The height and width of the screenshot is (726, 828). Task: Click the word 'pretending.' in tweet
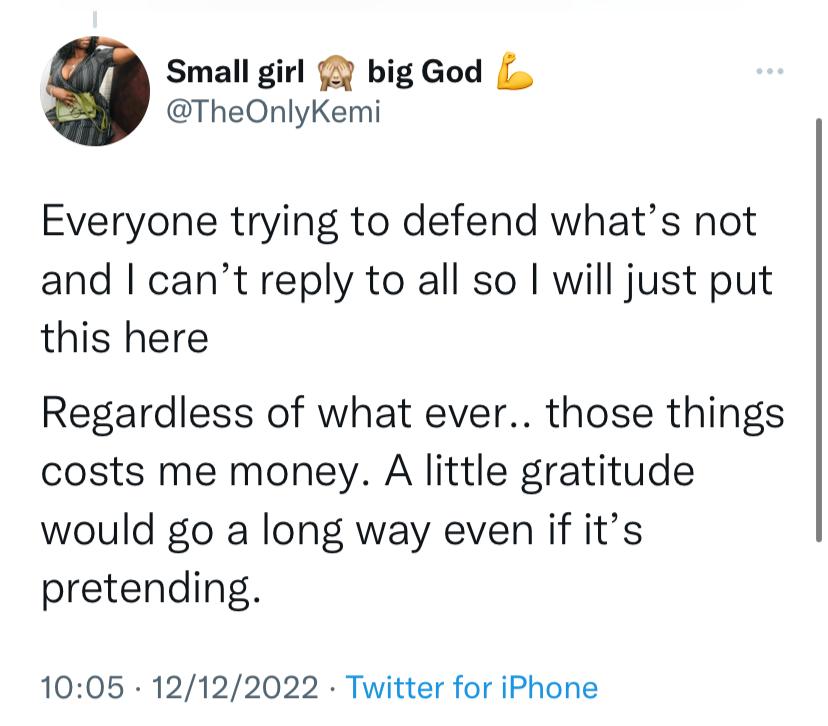click(x=151, y=590)
